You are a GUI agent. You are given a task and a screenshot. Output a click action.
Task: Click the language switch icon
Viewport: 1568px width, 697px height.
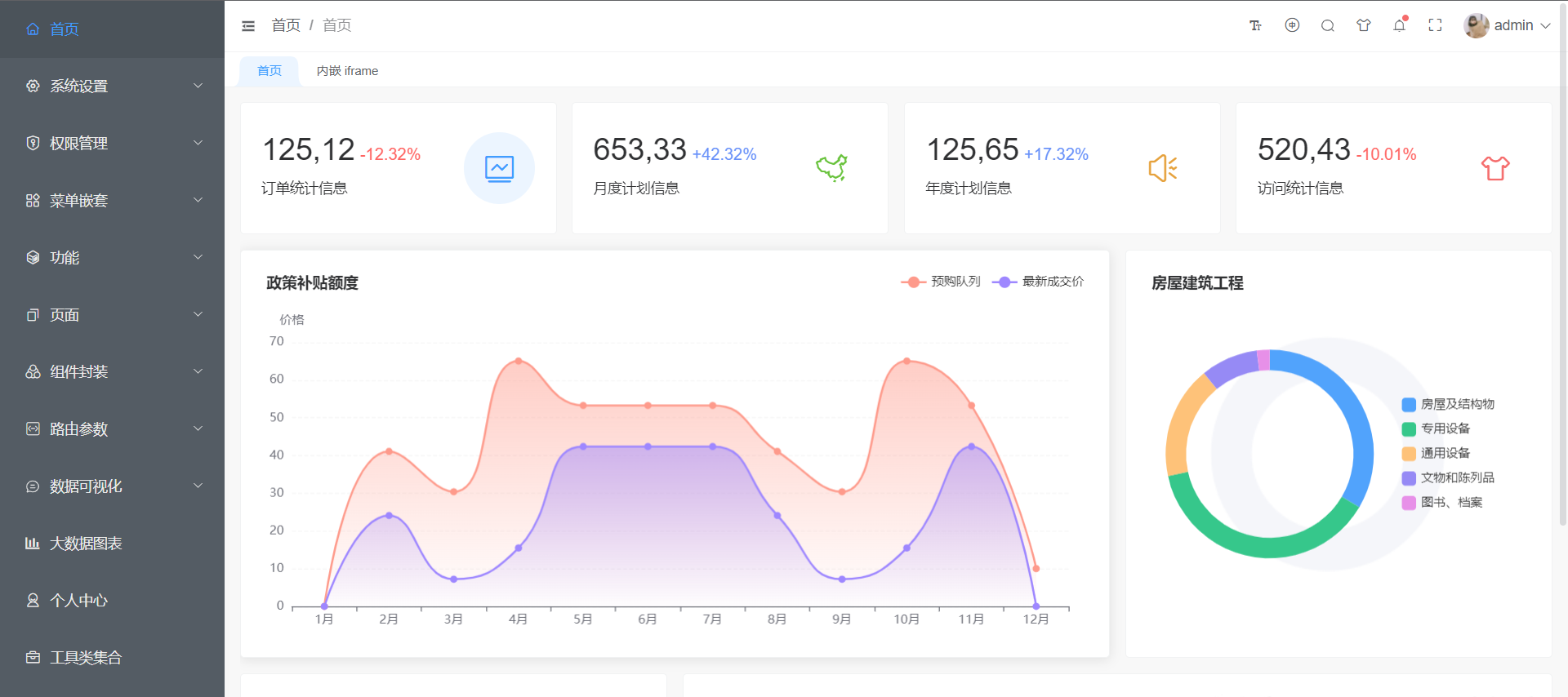(1292, 25)
